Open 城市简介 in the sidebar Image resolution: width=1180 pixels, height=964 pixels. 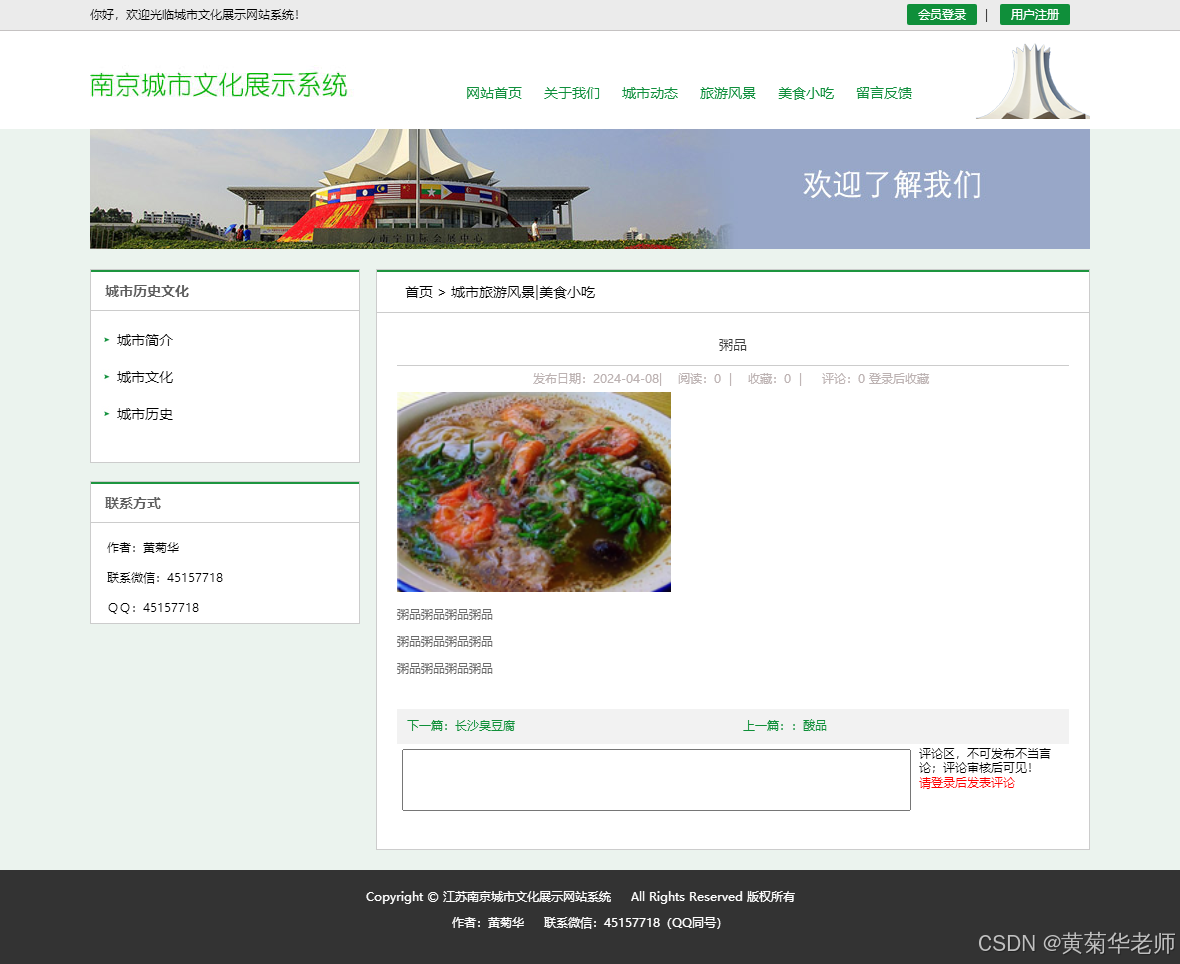pos(145,340)
